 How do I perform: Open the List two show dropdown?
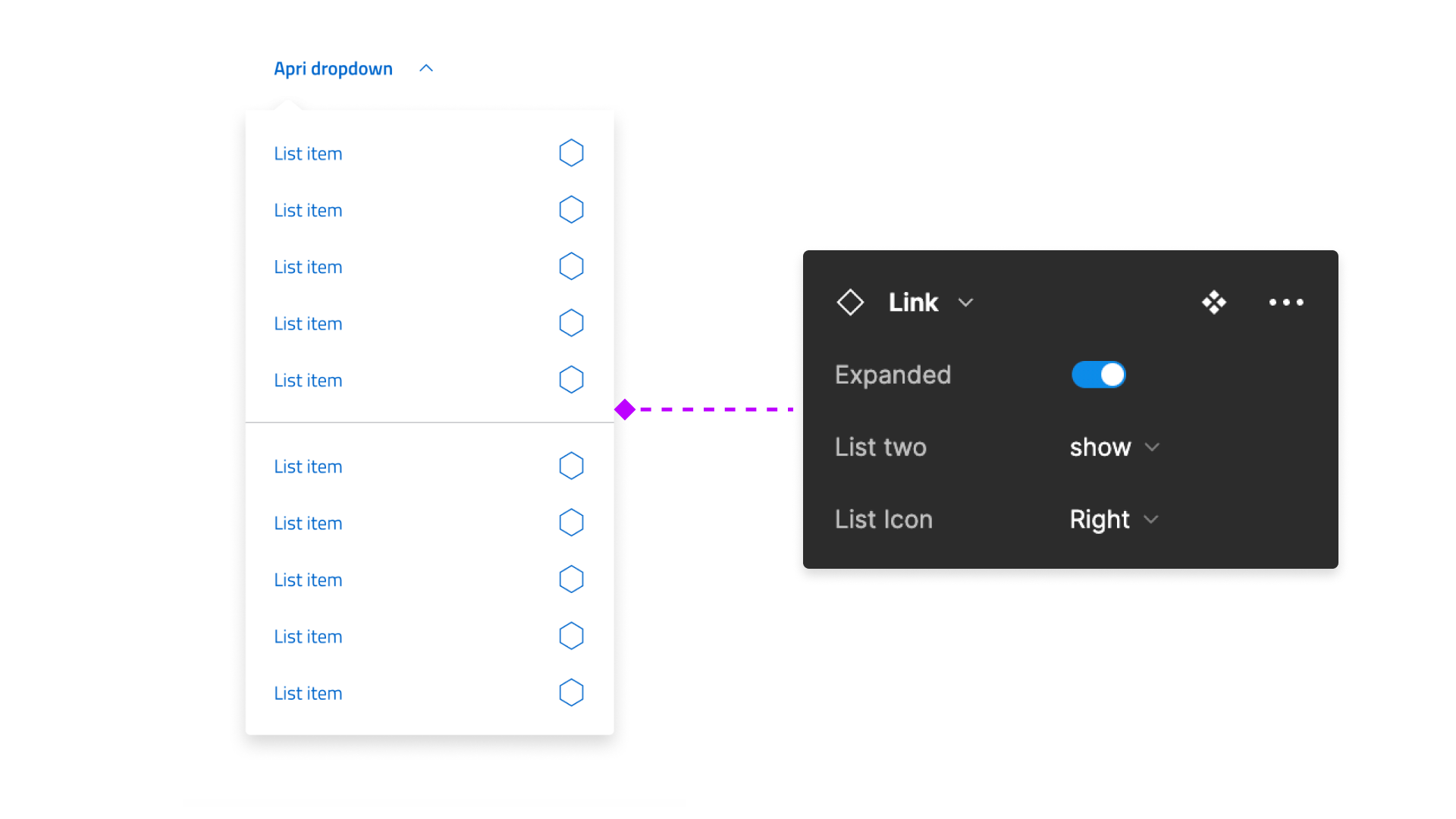click(x=1114, y=447)
